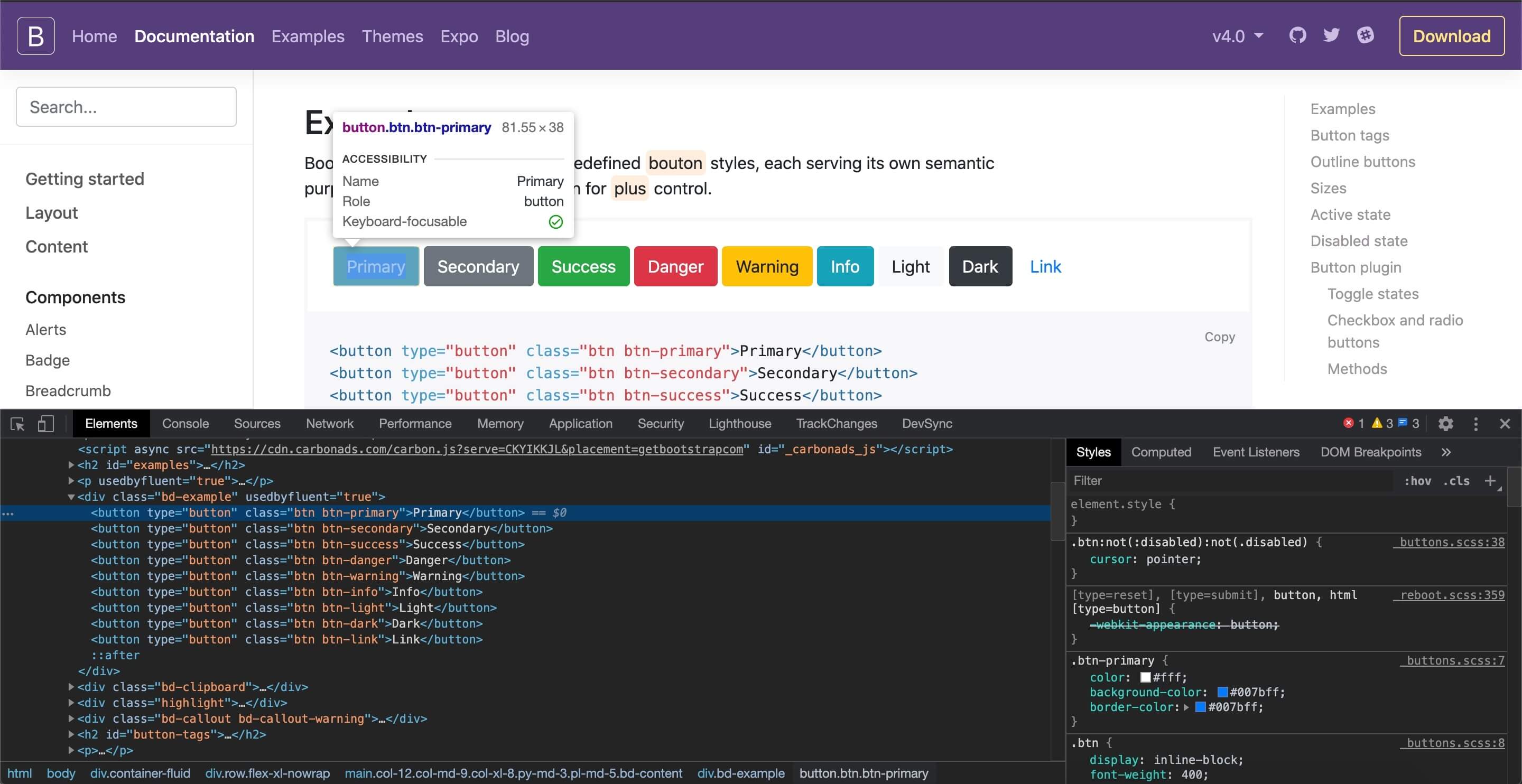This screenshot has width=1522, height=784.
Task: Go to Outline buttons section link
Action: pyautogui.click(x=1362, y=162)
